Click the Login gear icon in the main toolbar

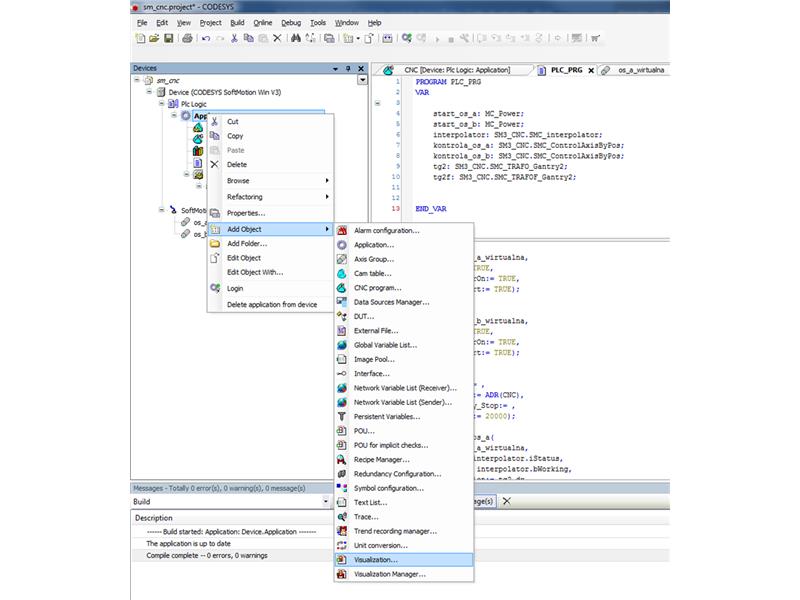pos(406,38)
